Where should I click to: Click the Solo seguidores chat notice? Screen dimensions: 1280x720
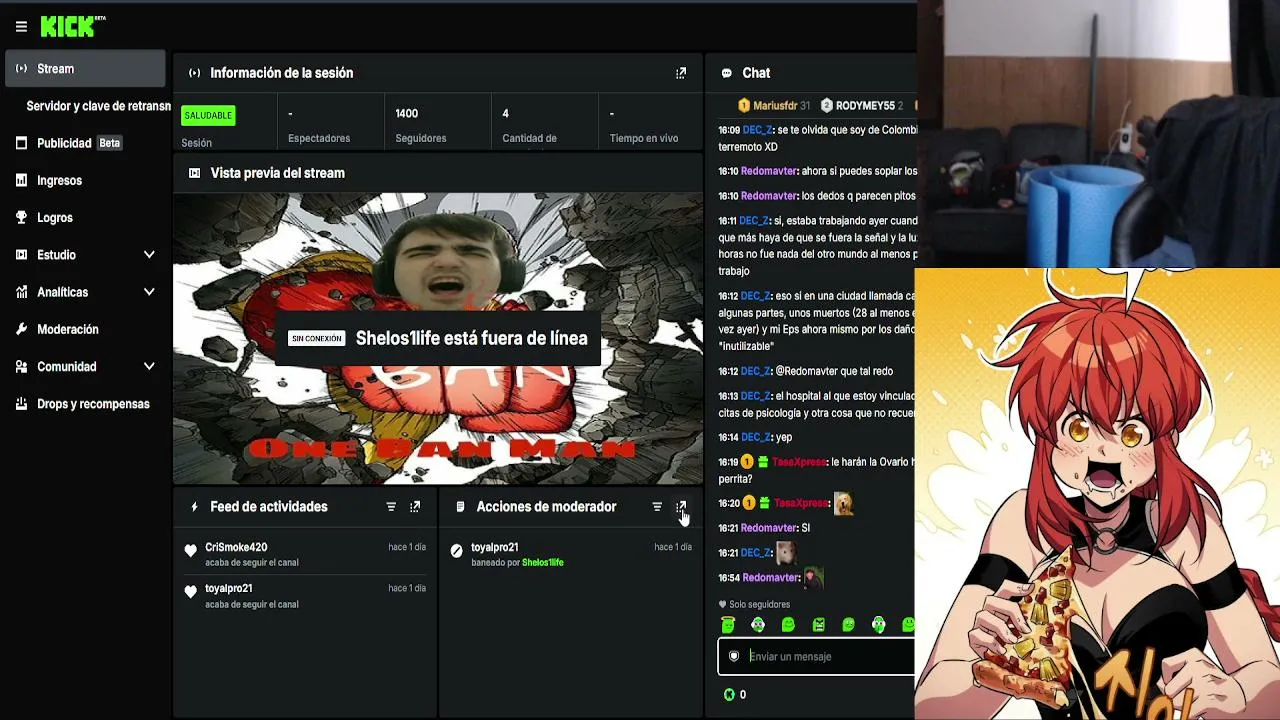[x=754, y=604]
